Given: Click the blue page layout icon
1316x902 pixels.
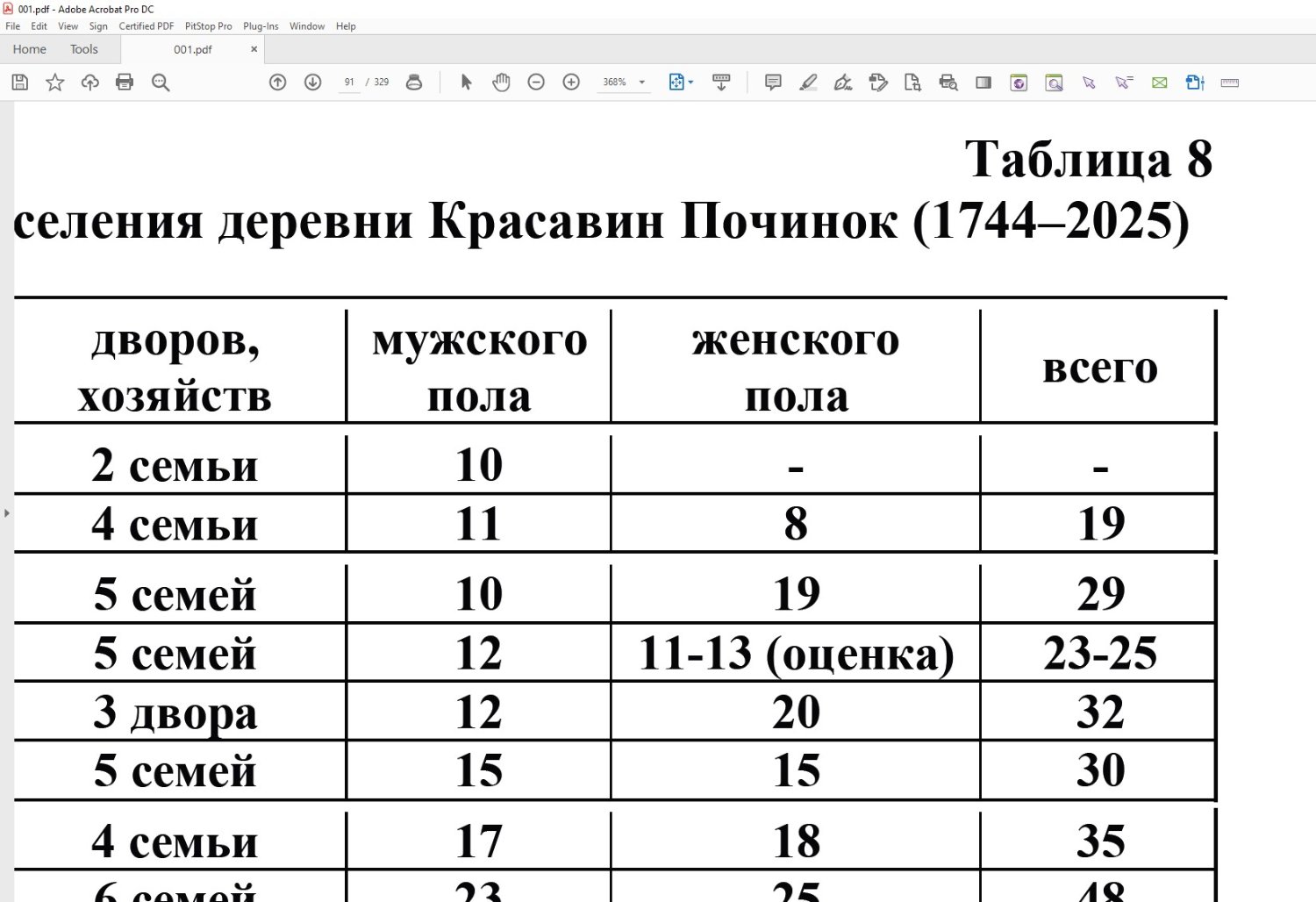Looking at the screenshot, I should pyautogui.click(x=1195, y=82).
